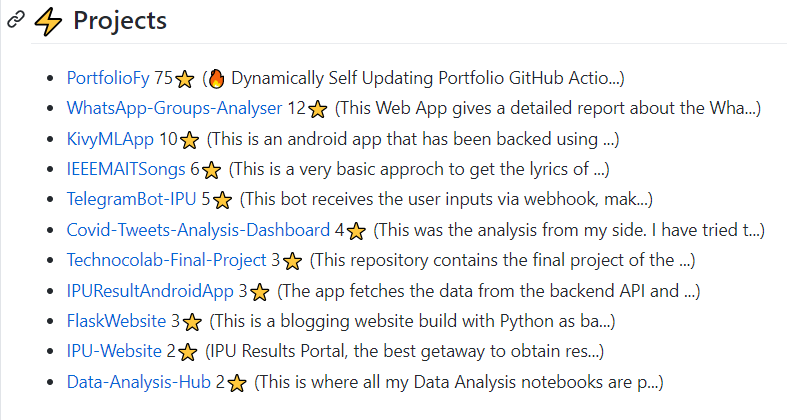Open the IPUResultAndroidApp repository
Image resolution: width=787 pixels, height=420 pixels.
pos(150,291)
